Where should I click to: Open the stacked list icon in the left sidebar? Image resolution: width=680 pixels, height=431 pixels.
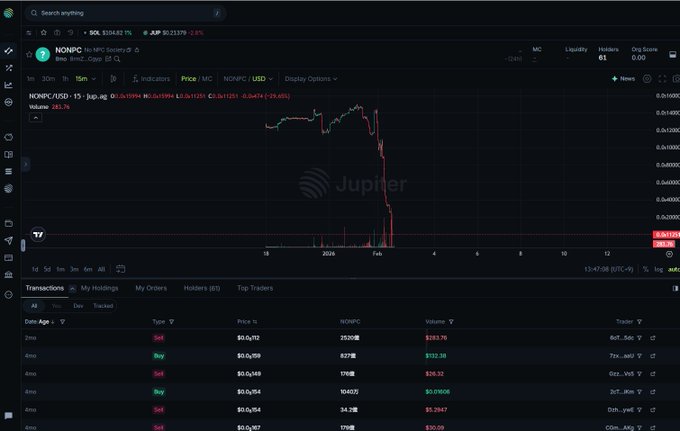(x=9, y=171)
